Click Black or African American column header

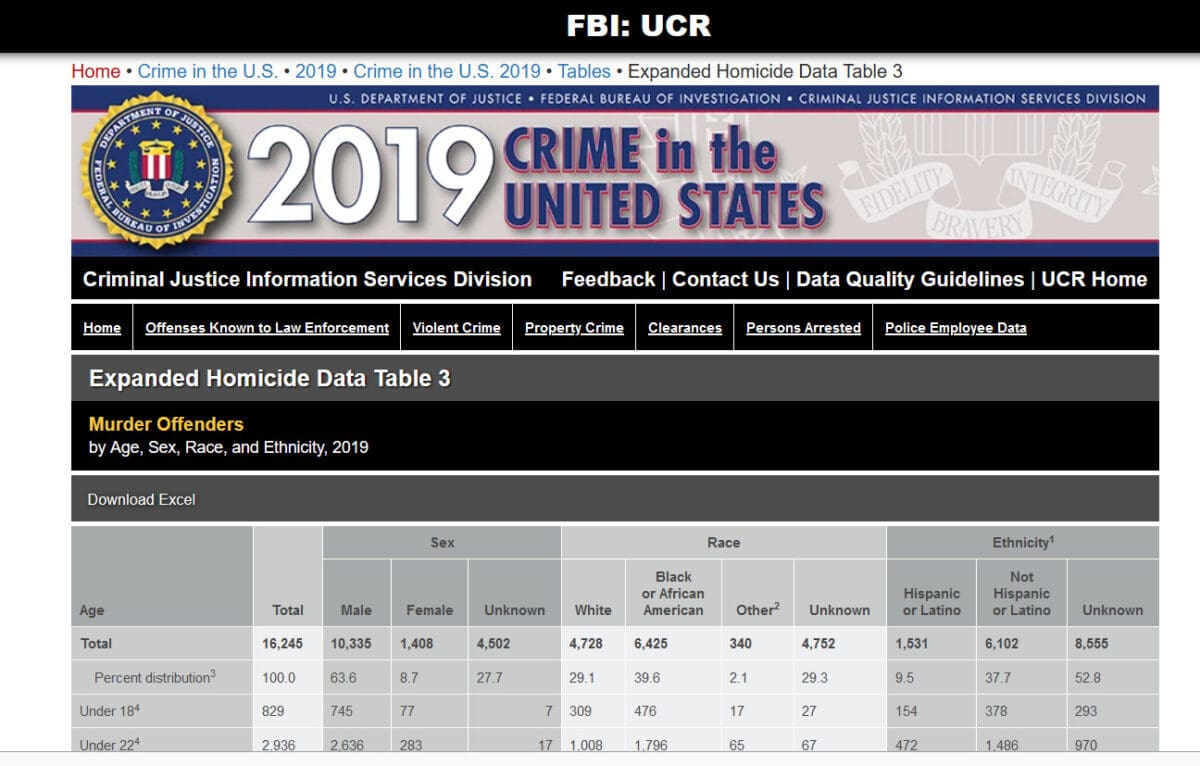(673, 593)
